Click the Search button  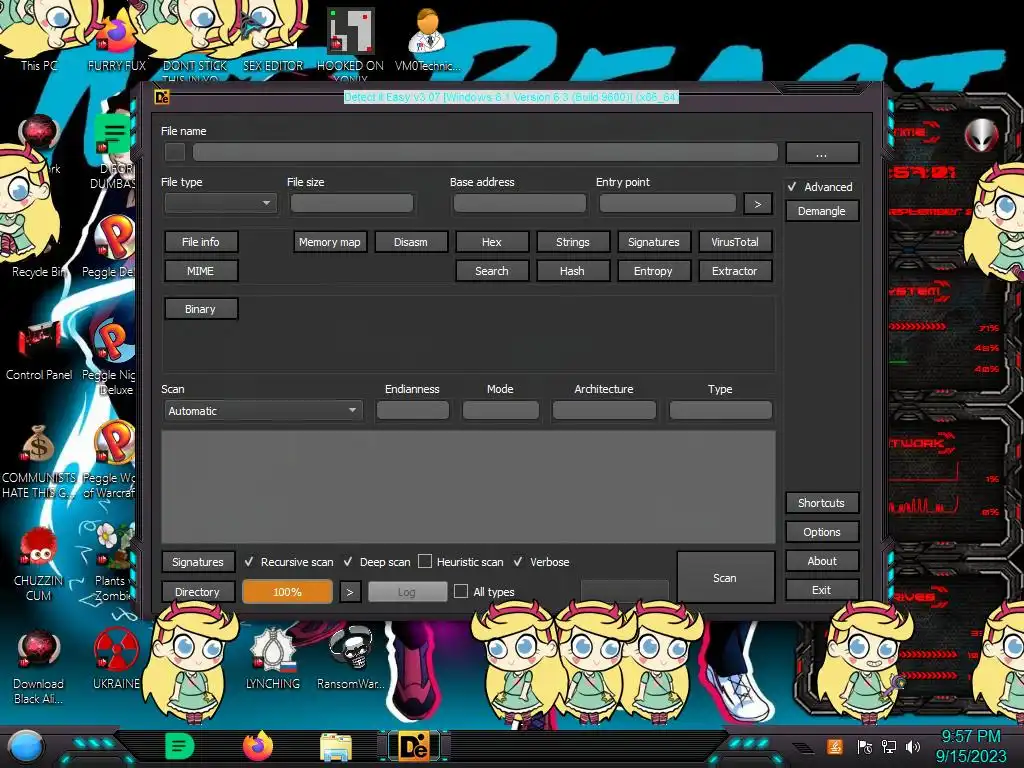point(492,271)
